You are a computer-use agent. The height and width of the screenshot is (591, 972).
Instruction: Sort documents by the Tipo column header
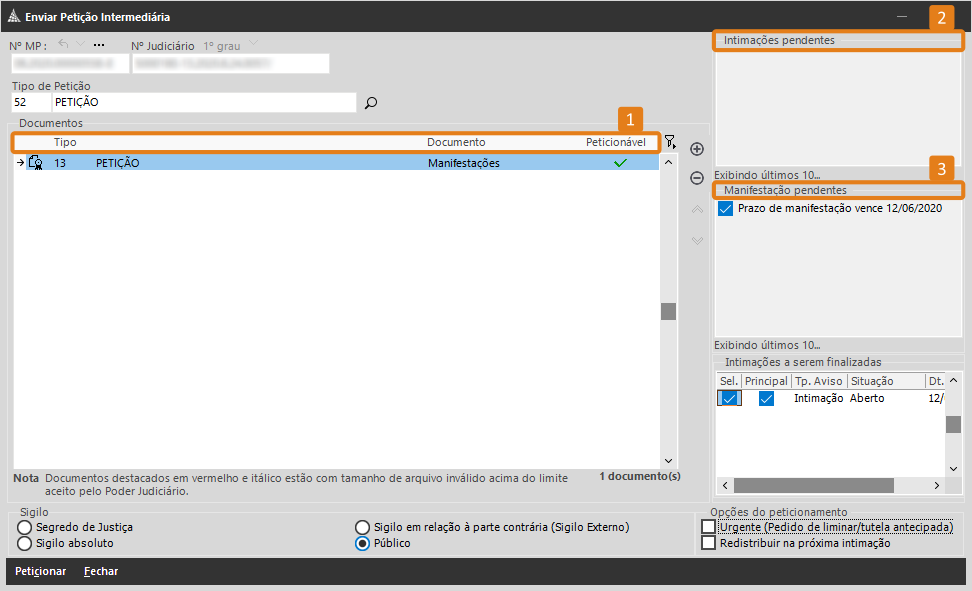coord(65,143)
